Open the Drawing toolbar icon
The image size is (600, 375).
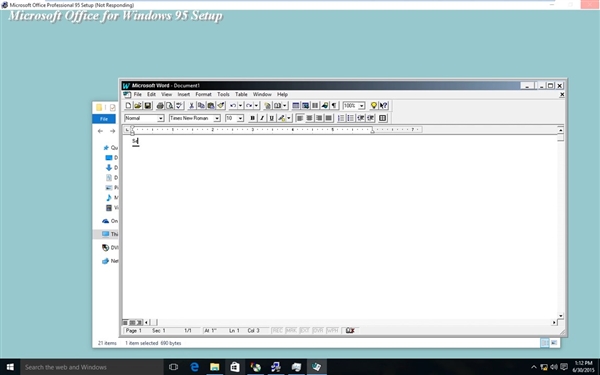click(x=324, y=106)
